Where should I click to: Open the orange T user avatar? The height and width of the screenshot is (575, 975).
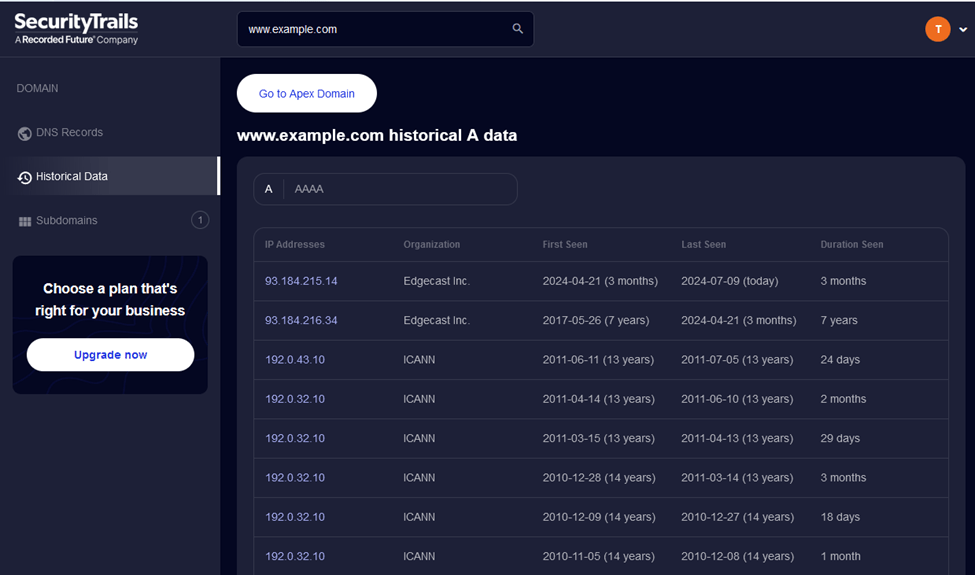(938, 29)
